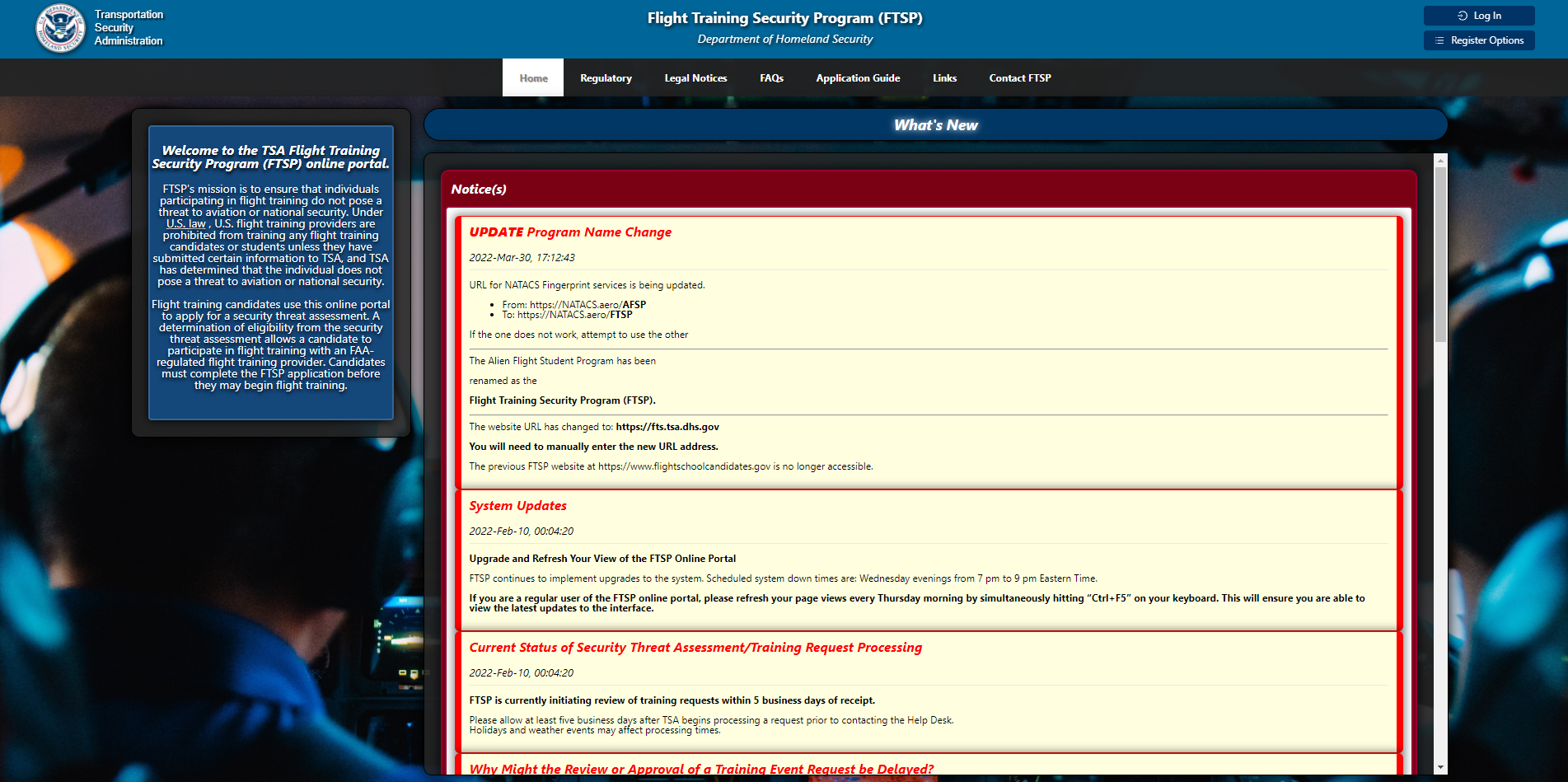Open the Register Options menu
Viewport: 1568px width, 782px height.
(1479, 40)
